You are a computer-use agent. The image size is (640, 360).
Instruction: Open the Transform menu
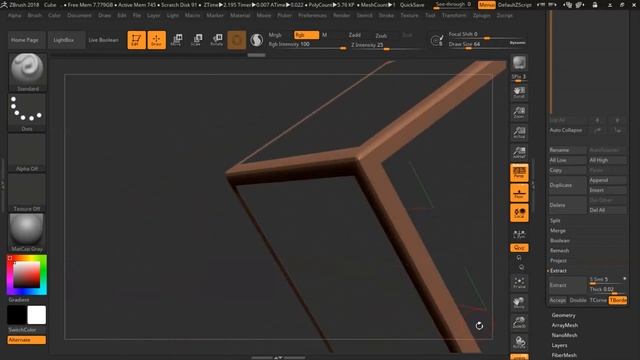[x=454, y=15]
